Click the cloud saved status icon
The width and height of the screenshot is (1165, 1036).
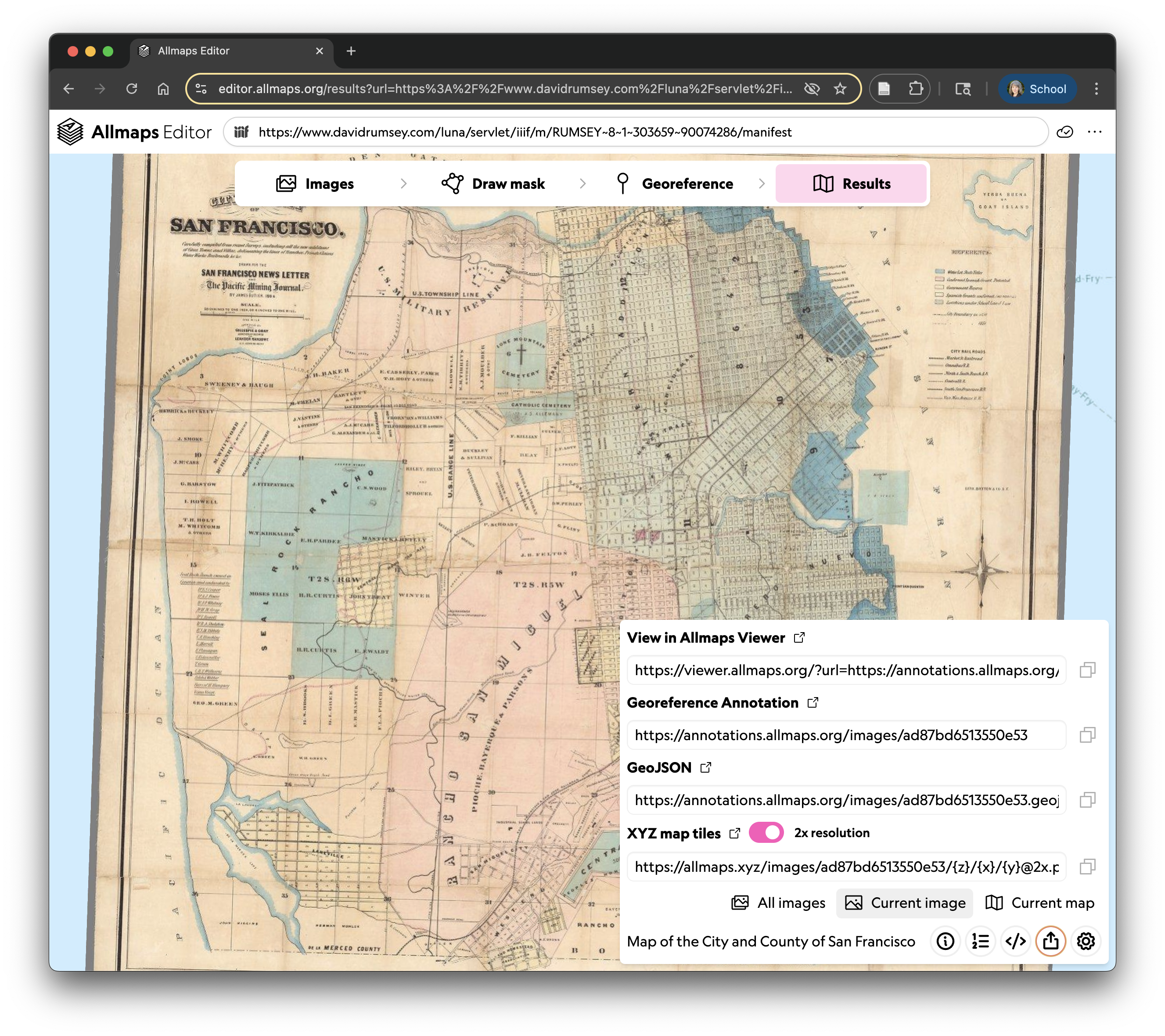(x=1064, y=132)
